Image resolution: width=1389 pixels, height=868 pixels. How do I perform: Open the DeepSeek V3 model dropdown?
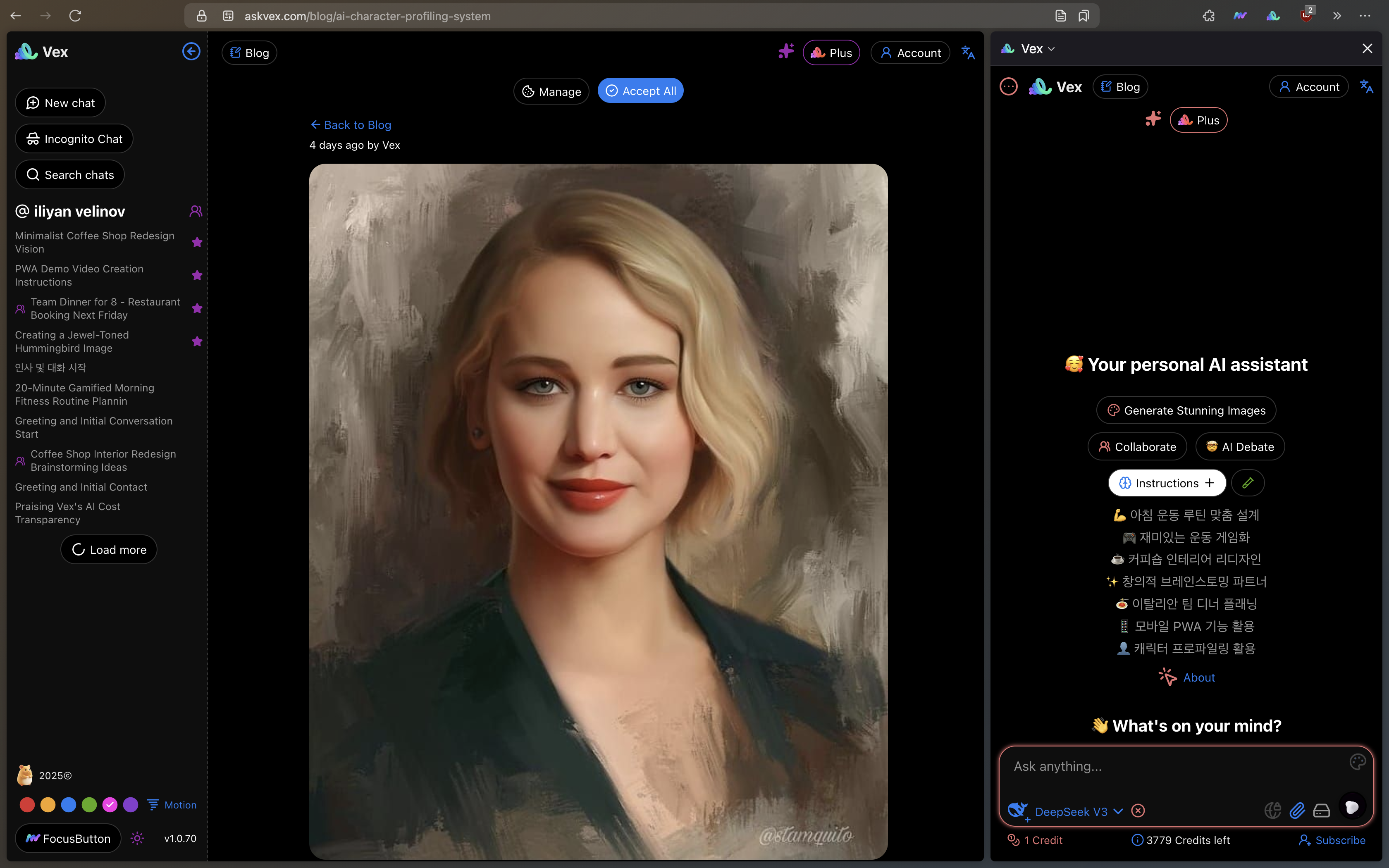[1079, 811]
